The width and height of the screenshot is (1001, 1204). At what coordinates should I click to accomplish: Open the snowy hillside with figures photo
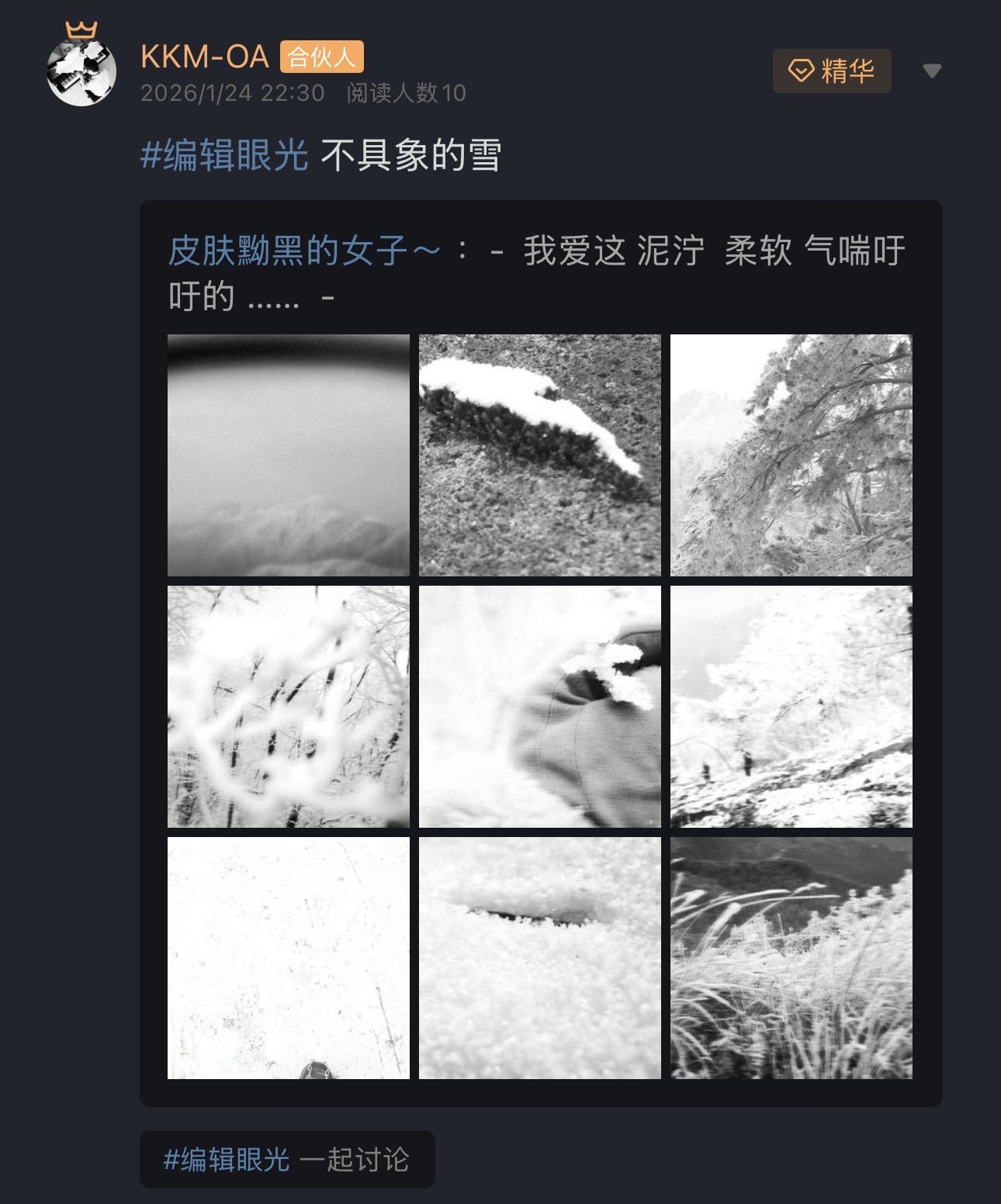[x=791, y=707]
